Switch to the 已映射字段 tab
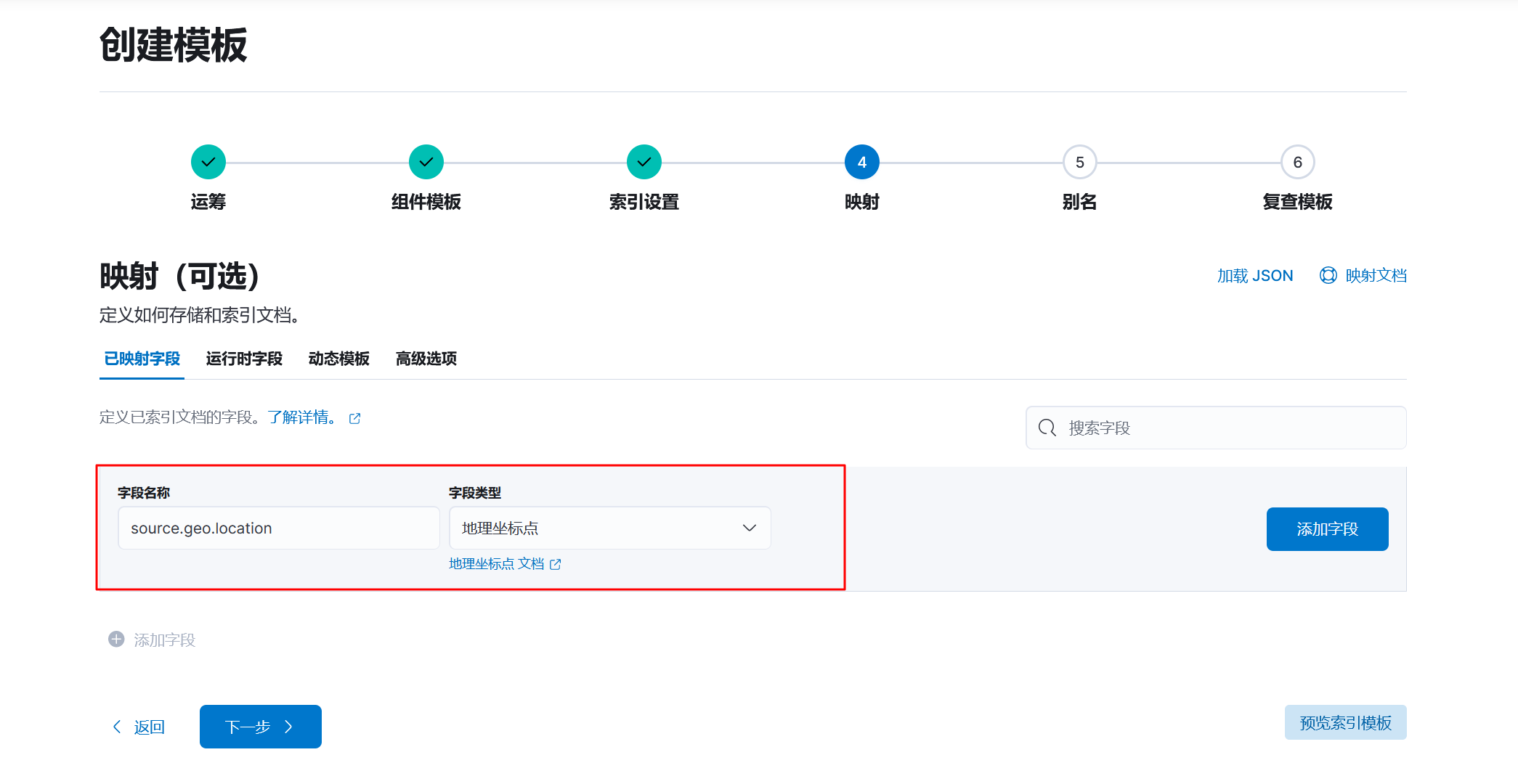The height and width of the screenshot is (784, 1518). (142, 359)
